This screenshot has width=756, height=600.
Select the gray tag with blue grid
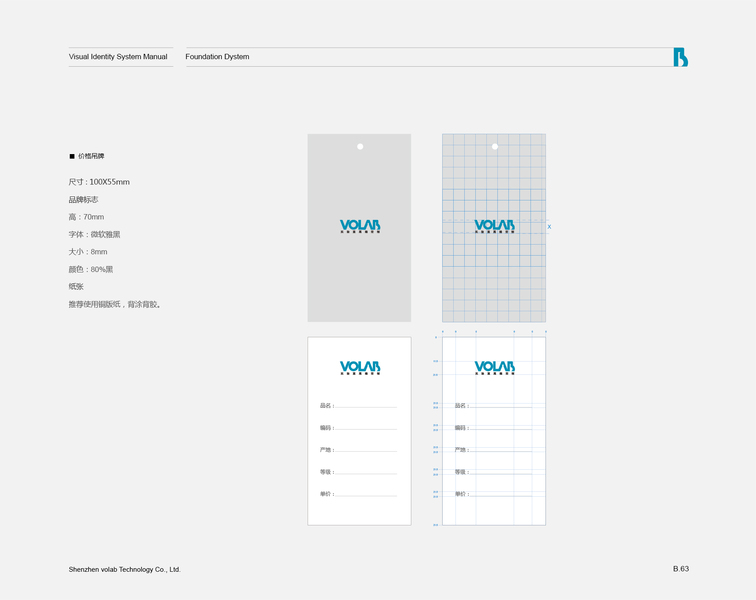coord(494,228)
